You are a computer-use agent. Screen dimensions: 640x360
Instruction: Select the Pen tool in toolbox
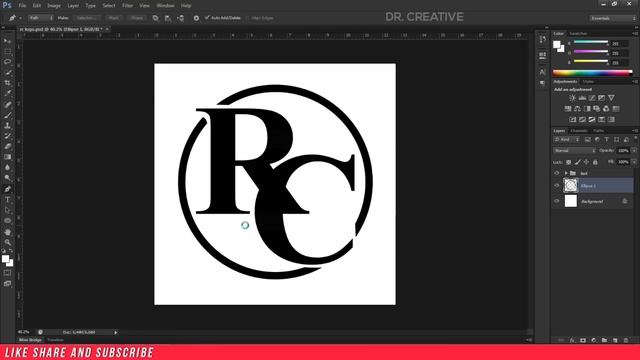pos(7,189)
